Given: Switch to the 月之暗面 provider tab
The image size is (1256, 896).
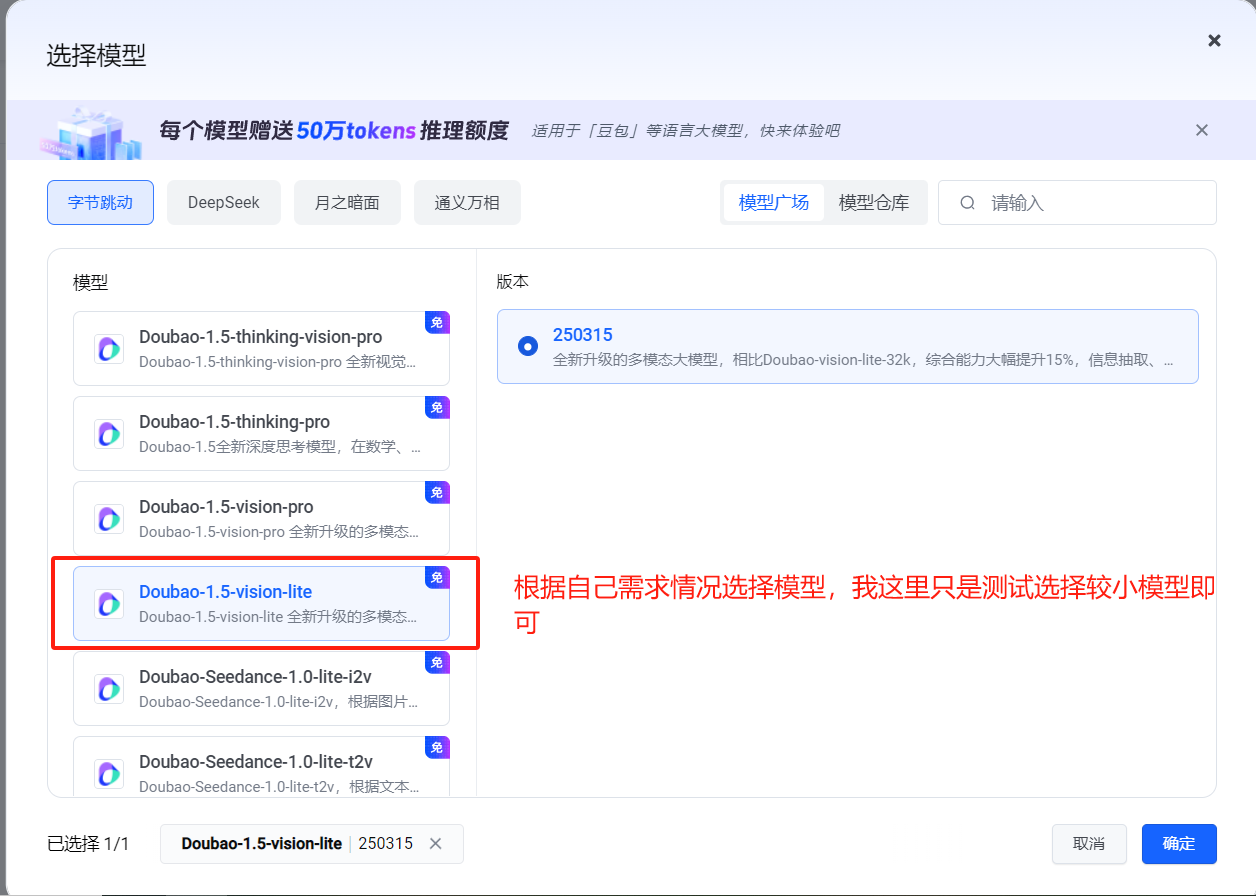Looking at the screenshot, I should click(347, 203).
